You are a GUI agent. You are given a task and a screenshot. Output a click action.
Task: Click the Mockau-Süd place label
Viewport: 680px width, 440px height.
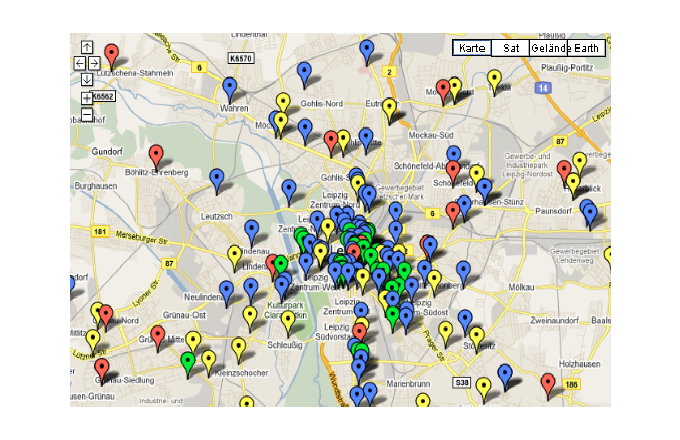[431, 135]
